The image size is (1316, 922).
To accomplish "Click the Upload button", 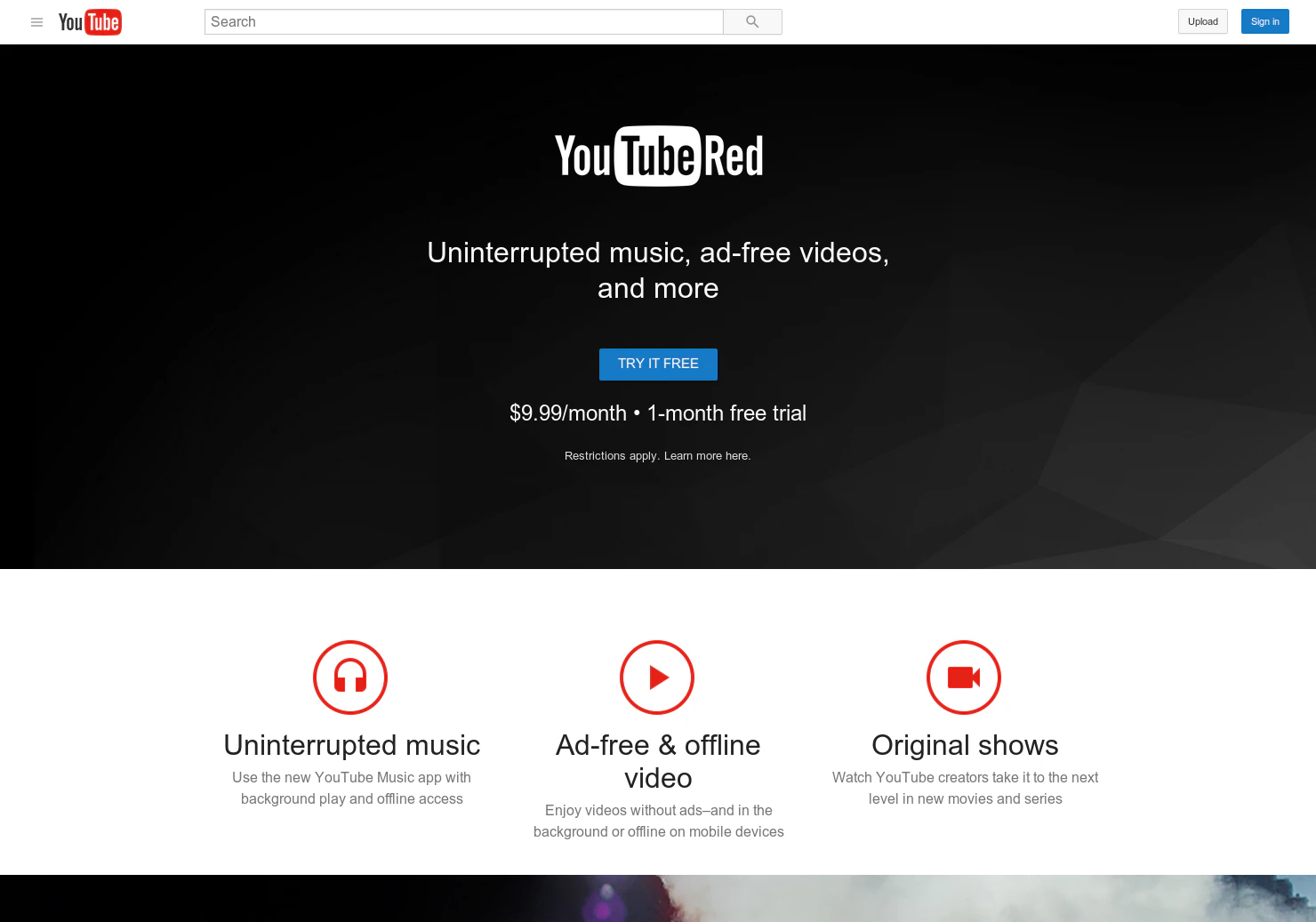I will [1203, 21].
